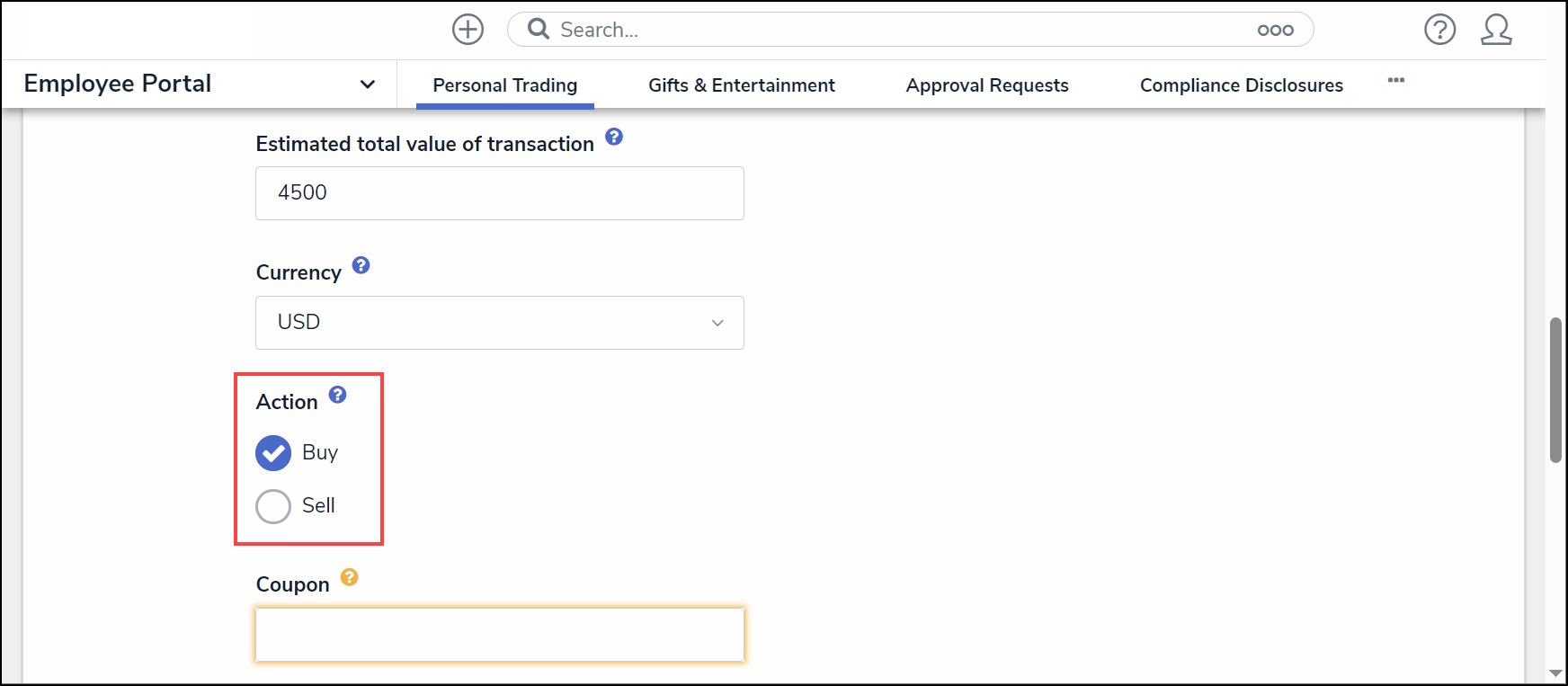Viewport: 1568px width, 686px height.
Task: Click the Coupon input field
Action: point(499,635)
